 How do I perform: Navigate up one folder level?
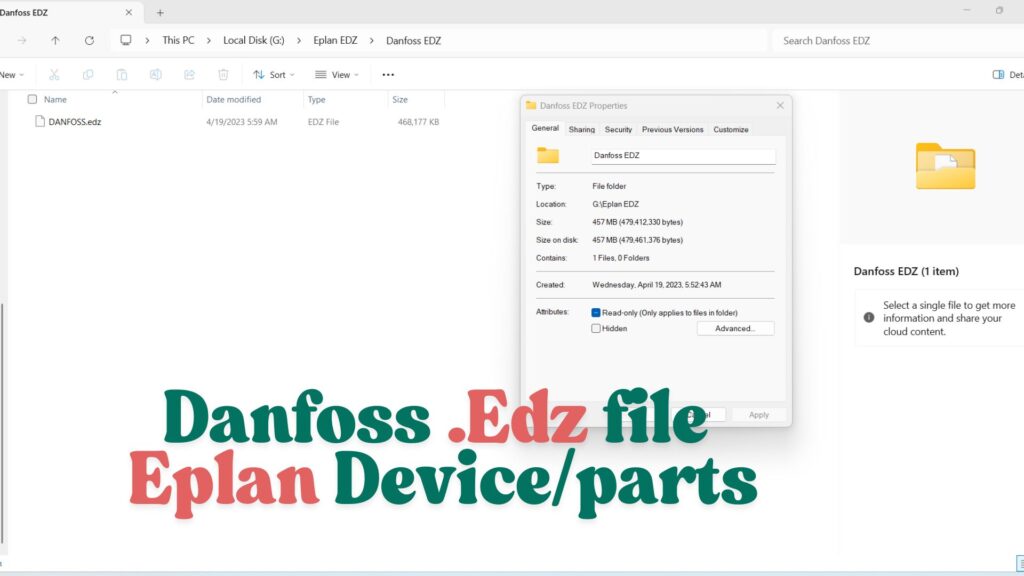click(x=55, y=40)
